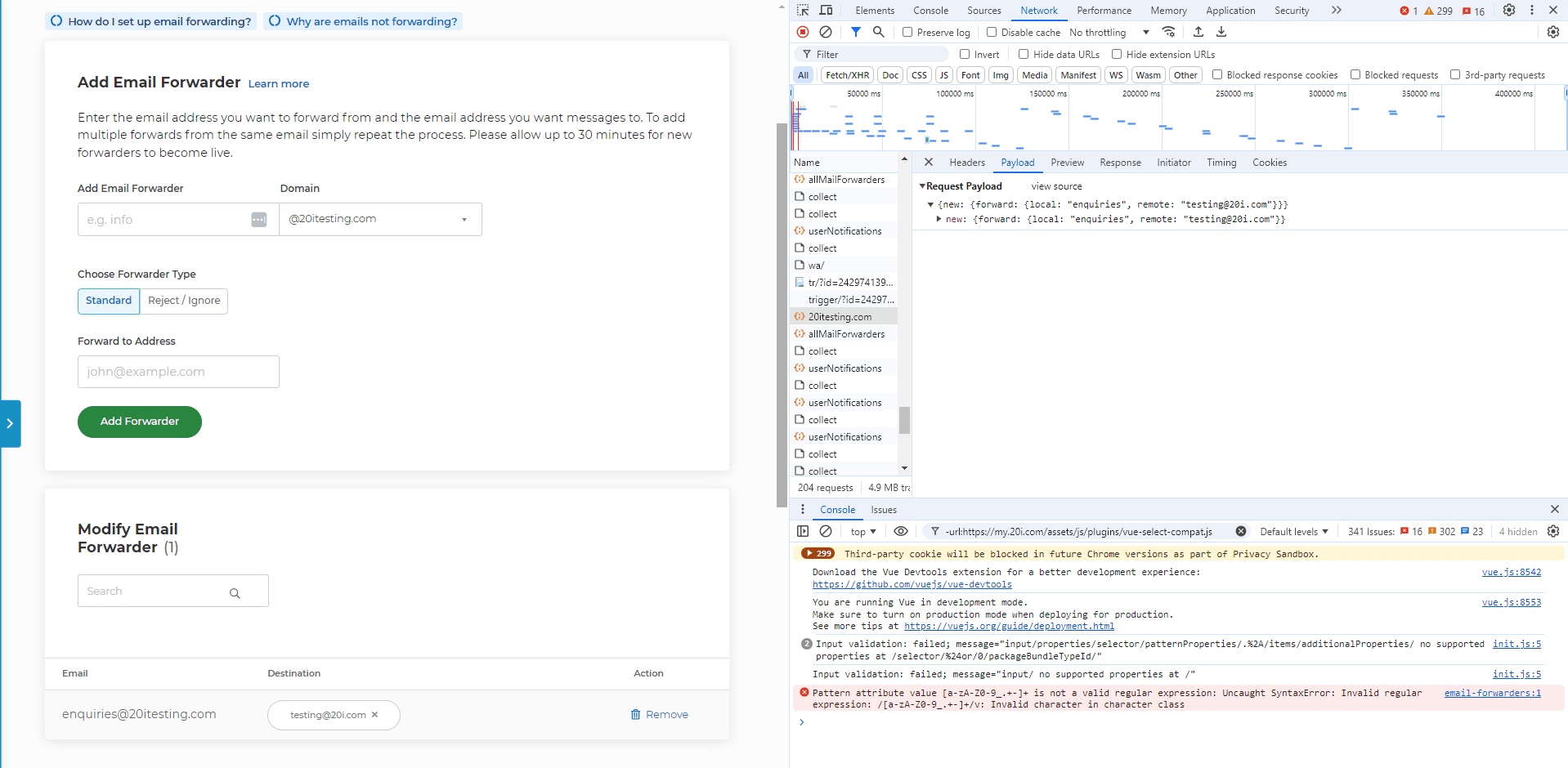This screenshot has height=768, width=1568.
Task: Tick 3rd-party requests checkbox
Action: pyautogui.click(x=1454, y=74)
